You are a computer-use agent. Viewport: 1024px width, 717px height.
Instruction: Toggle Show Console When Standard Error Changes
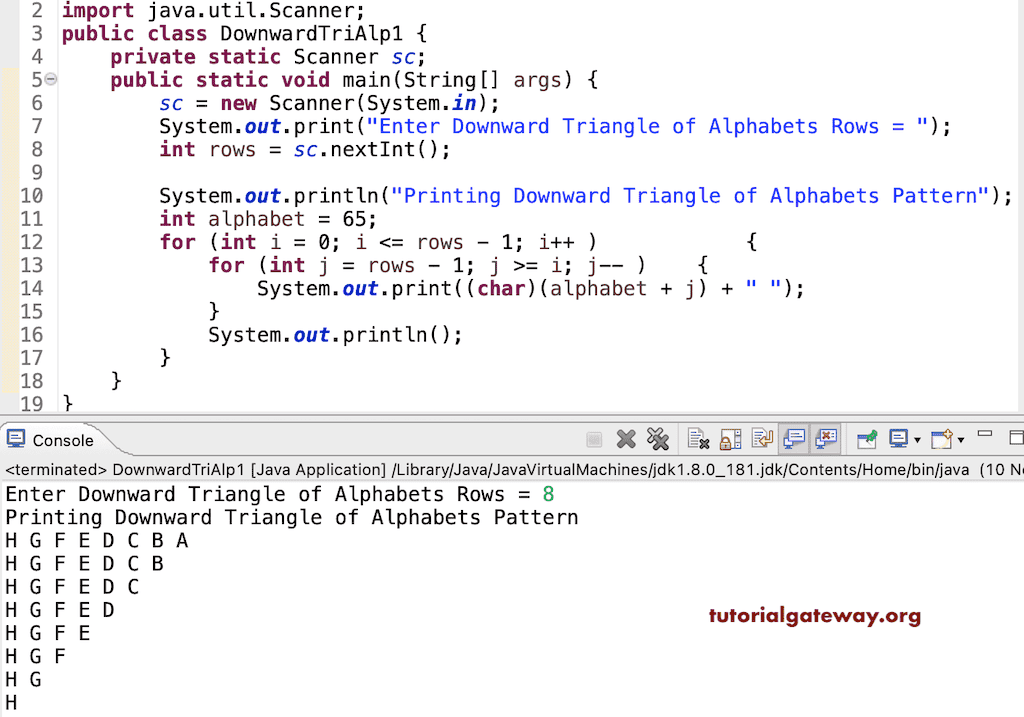pyautogui.click(x=823, y=439)
